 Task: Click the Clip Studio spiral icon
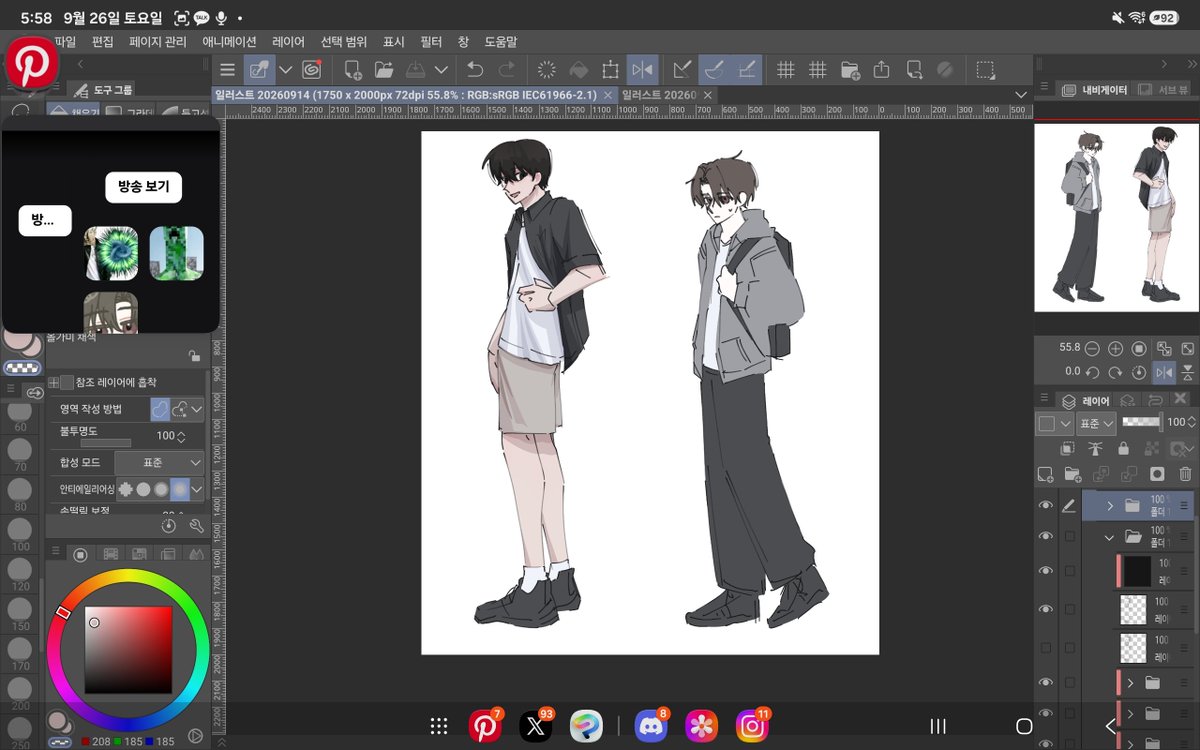click(x=312, y=70)
